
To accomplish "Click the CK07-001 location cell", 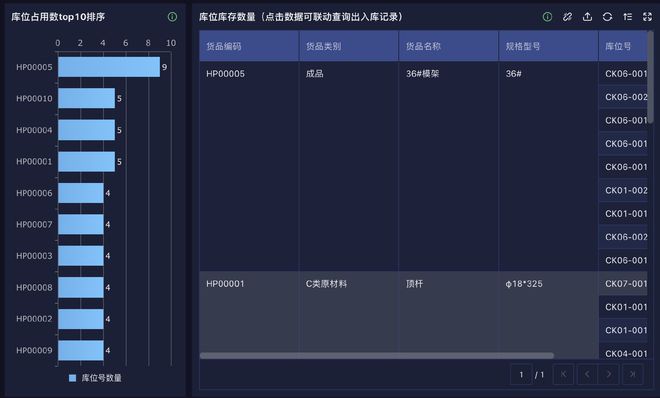I will coord(623,284).
